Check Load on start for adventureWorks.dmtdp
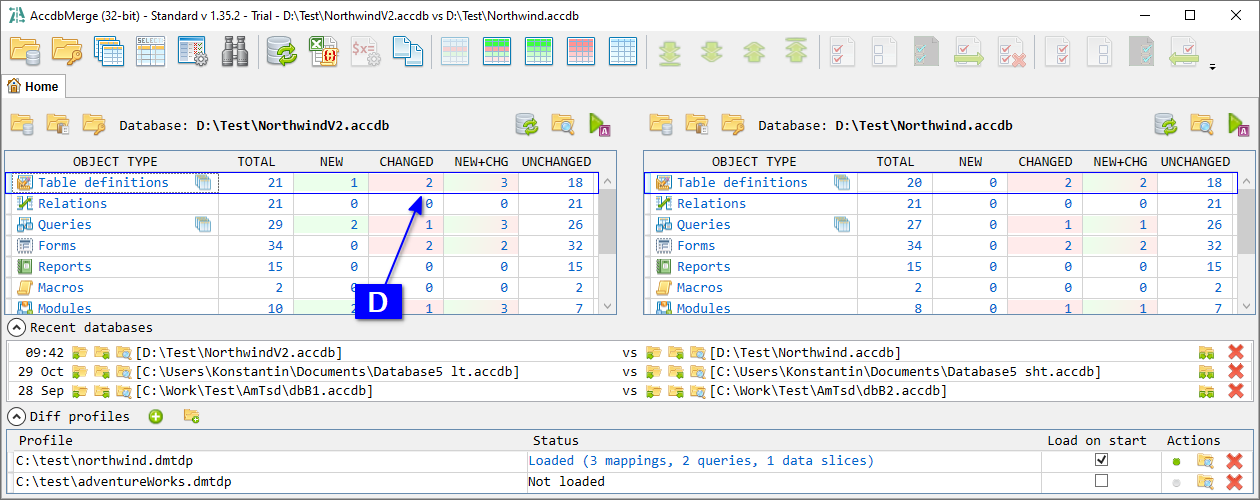This screenshot has width=1260, height=500. (1102, 481)
